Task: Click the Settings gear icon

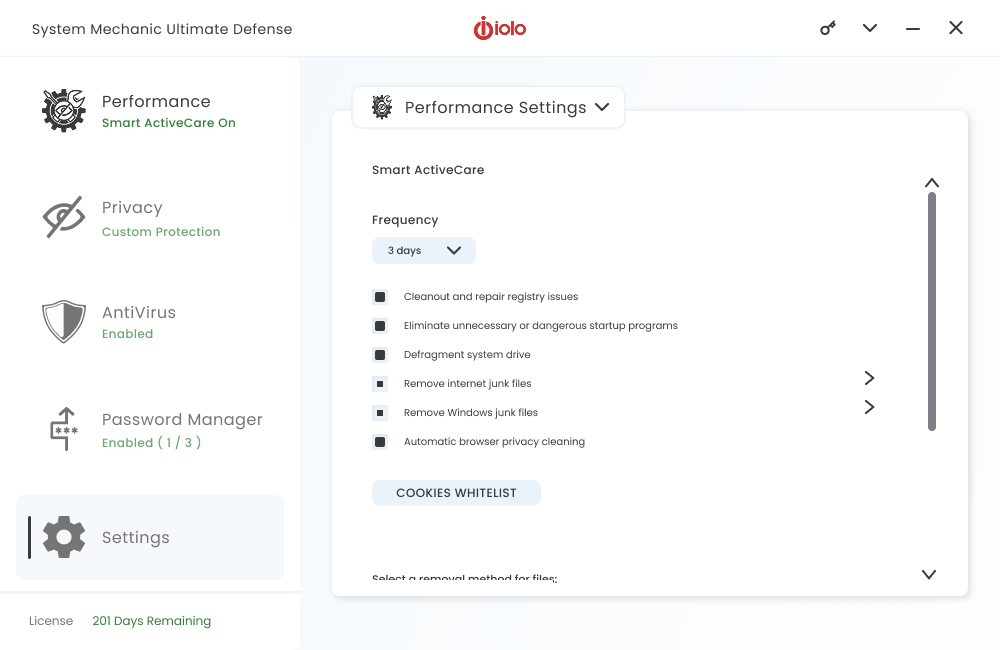Action: [x=64, y=537]
